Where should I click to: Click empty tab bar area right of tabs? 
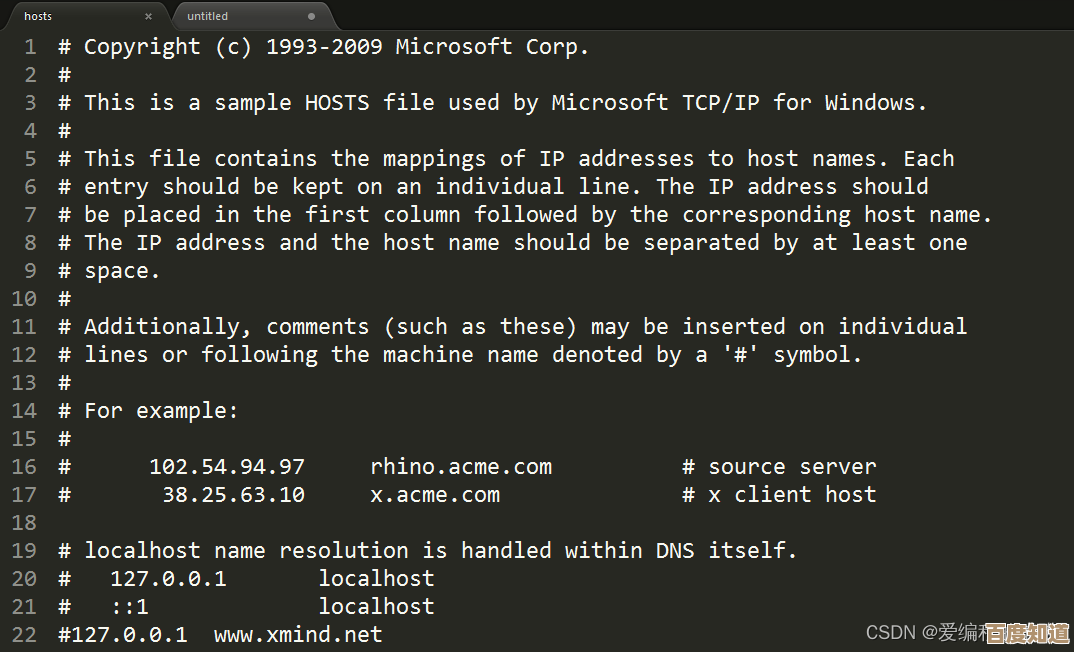[x=700, y=16]
